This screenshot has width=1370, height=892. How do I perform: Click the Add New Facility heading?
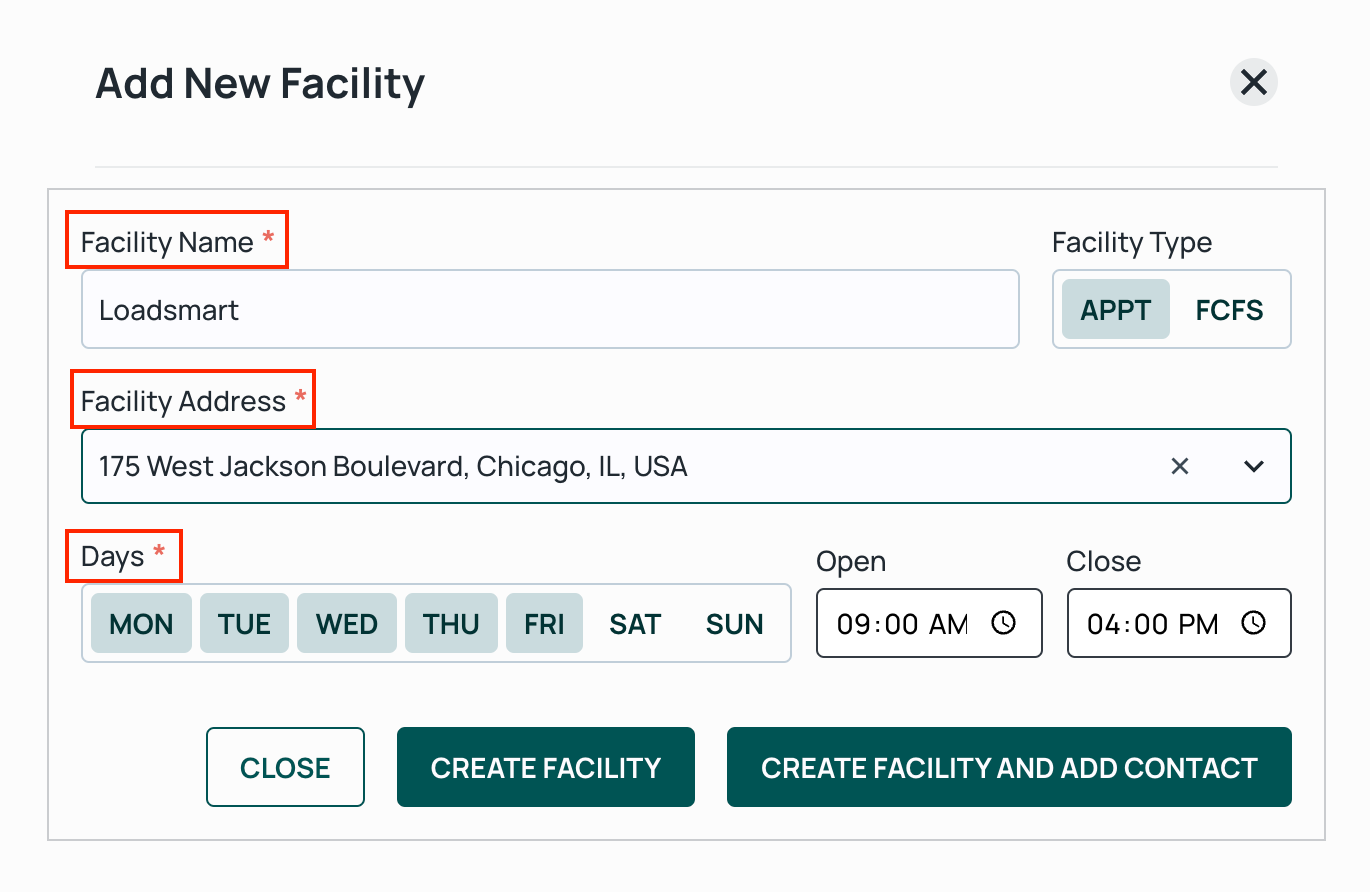260,83
